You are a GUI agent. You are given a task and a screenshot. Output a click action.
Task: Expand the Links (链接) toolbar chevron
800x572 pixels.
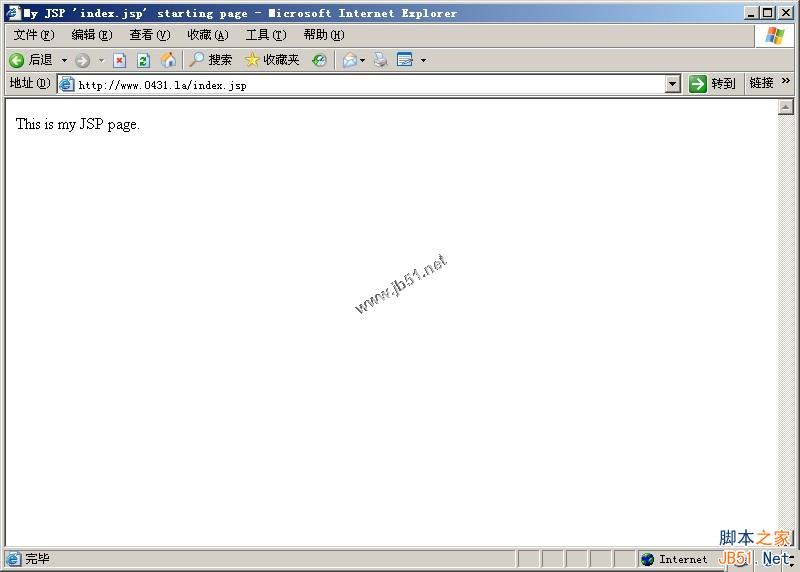coord(786,83)
